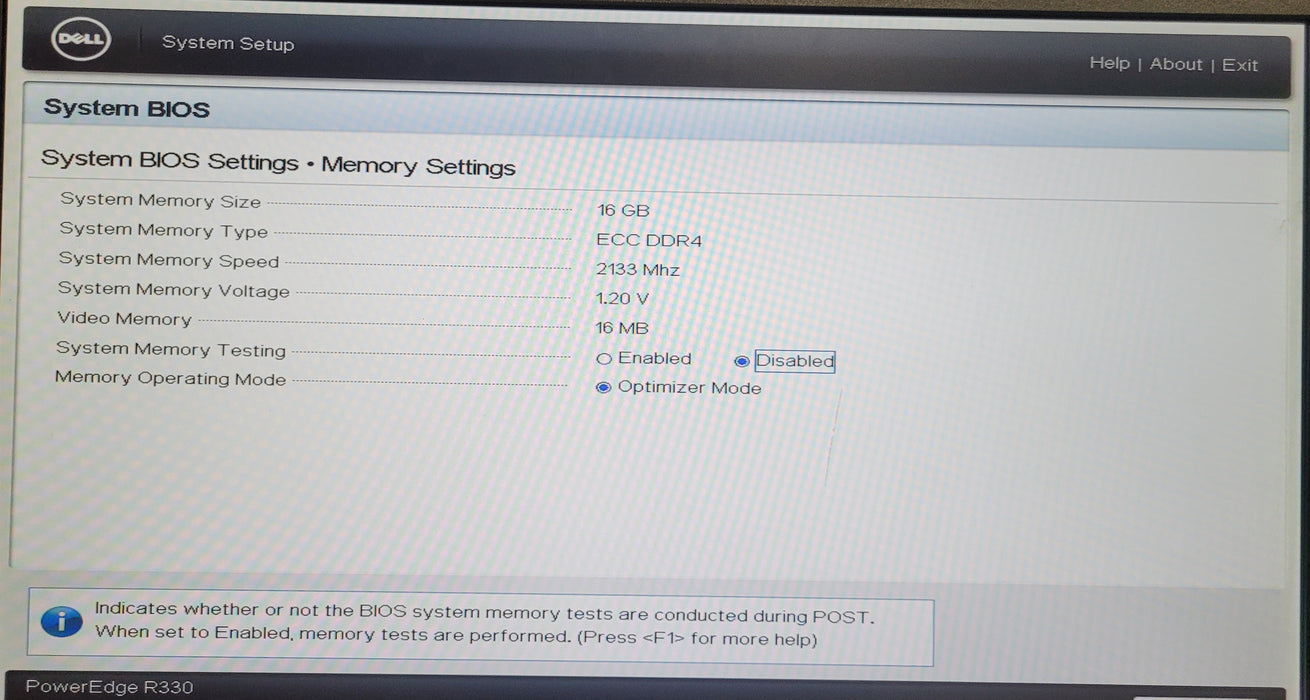The image size is (1310, 700).
Task: Click the System Setup title text
Action: pos(228,43)
